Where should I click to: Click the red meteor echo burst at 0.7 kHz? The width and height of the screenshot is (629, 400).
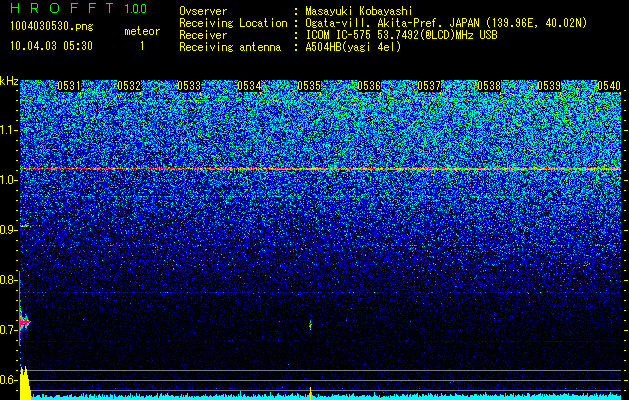(24, 322)
